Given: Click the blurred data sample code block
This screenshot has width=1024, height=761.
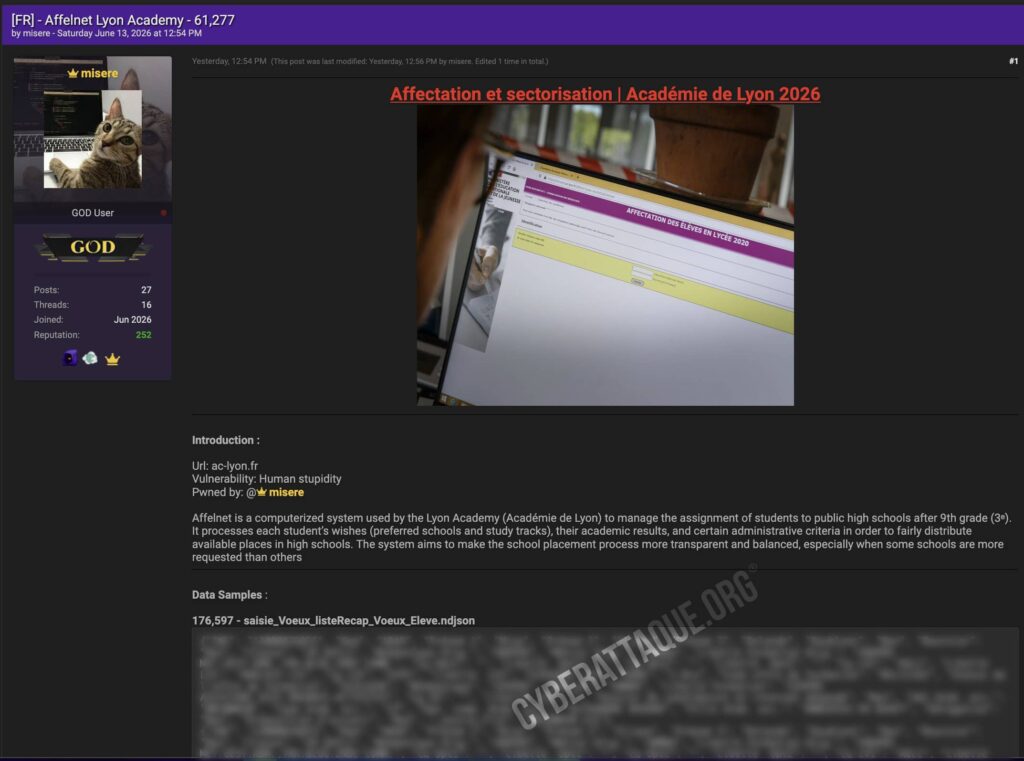Looking at the screenshot, I should [605, 693].
